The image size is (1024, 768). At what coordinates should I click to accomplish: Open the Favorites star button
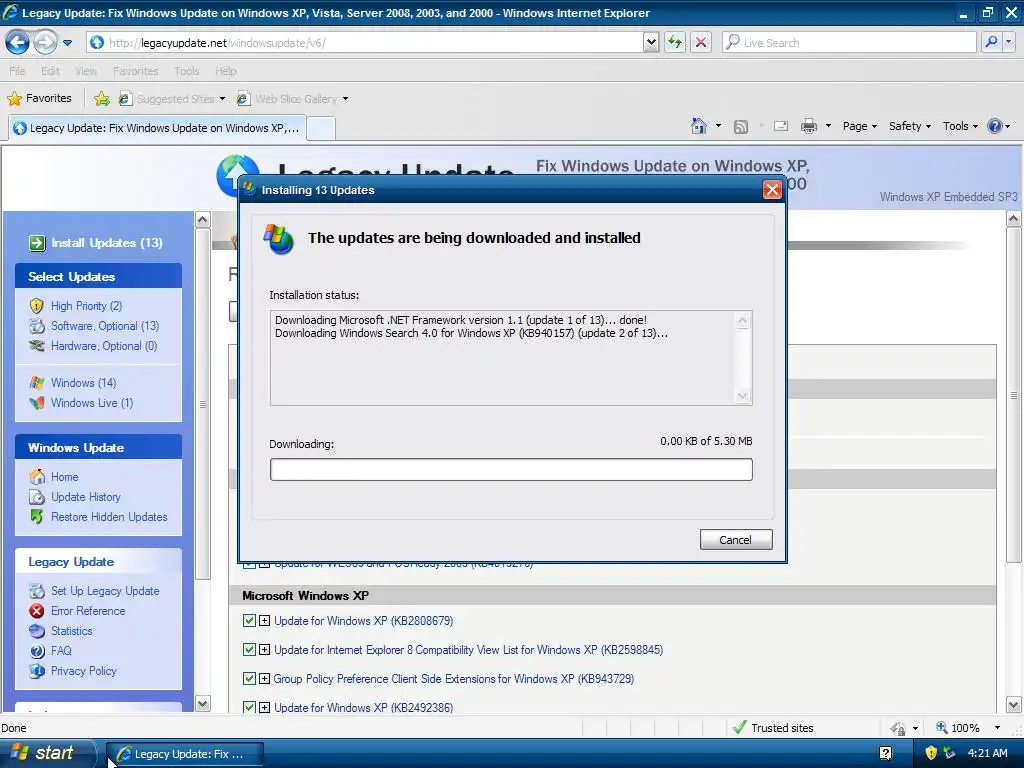tap(39, 99)
